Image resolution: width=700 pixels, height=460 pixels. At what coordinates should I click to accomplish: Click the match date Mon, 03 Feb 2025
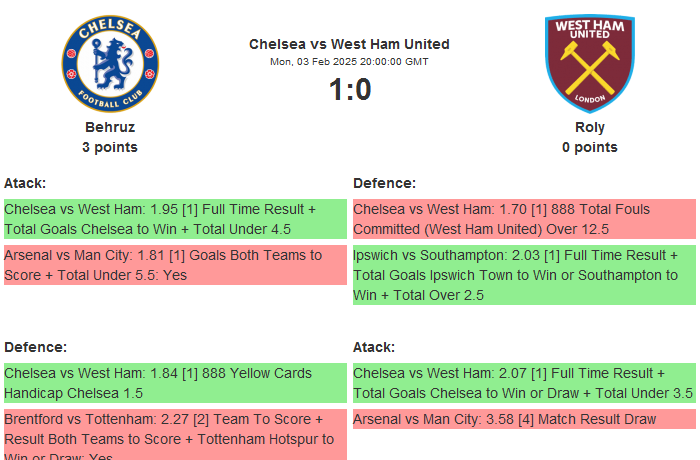pos(349,62)
